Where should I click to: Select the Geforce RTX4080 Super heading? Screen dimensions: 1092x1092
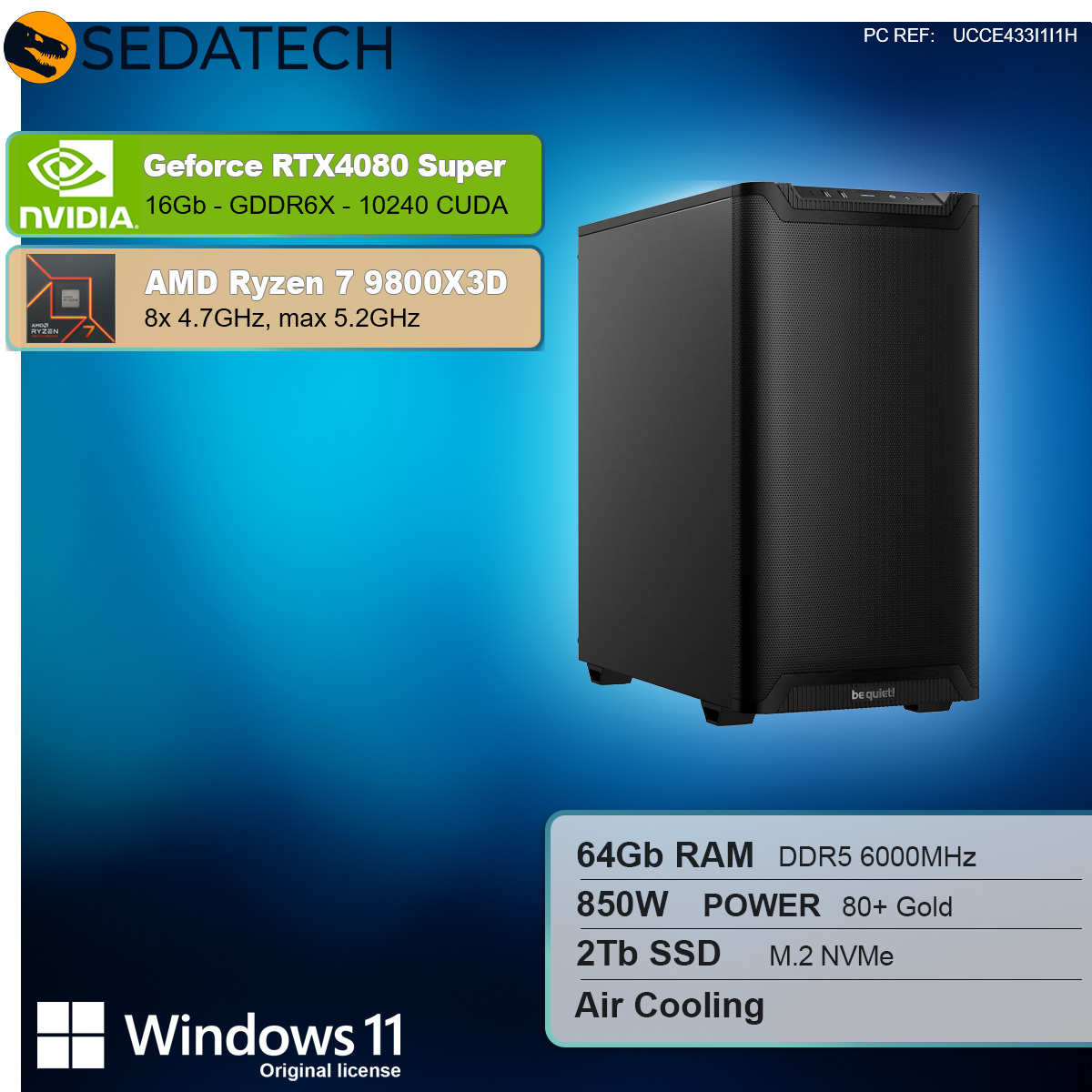coord(324,166)
